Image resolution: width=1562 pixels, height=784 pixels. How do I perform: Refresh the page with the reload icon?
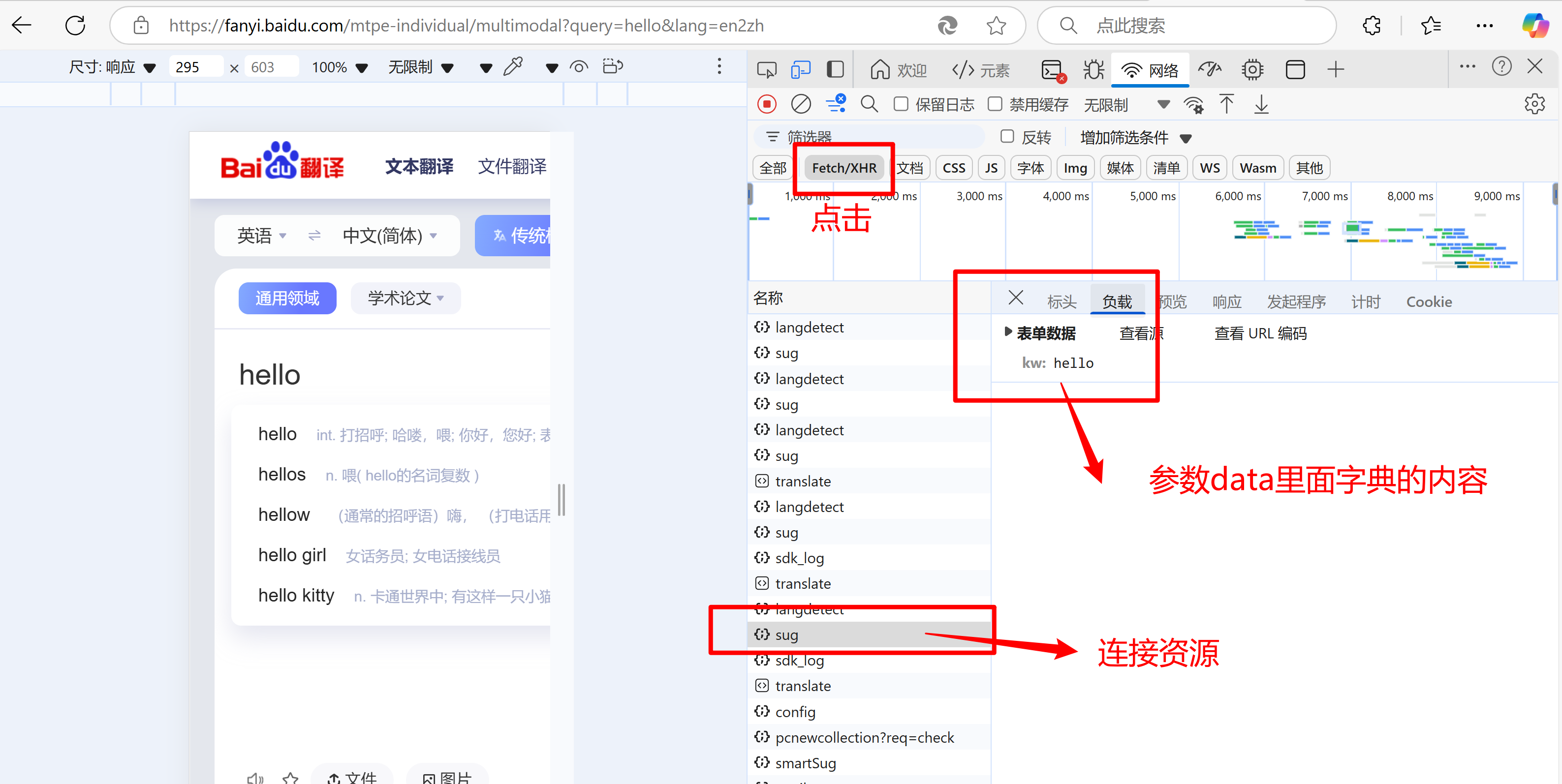pyautogui.click(x=75, y=26)
